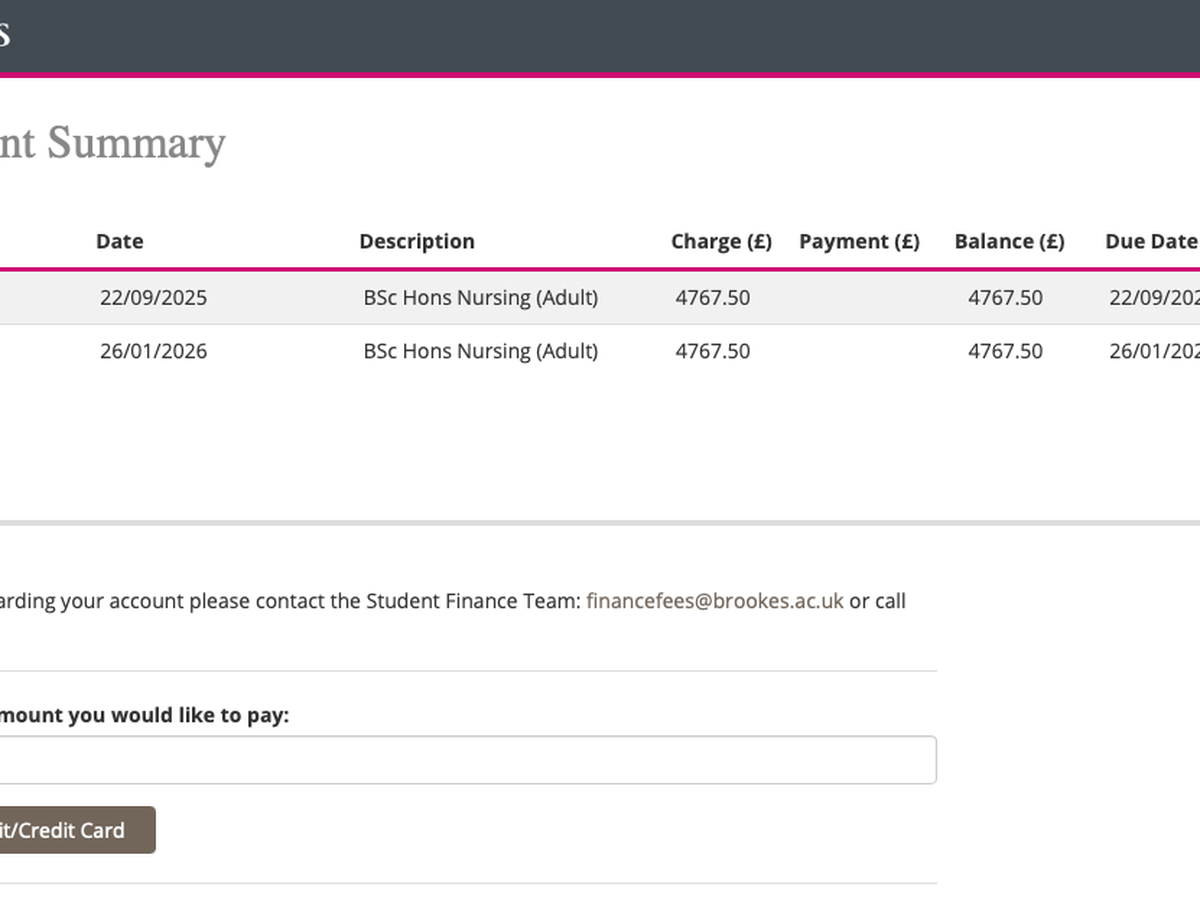This screenshot has height=900, width=1200.
Task: Click the amount you would like to pay label
Action: pos(144,716)
